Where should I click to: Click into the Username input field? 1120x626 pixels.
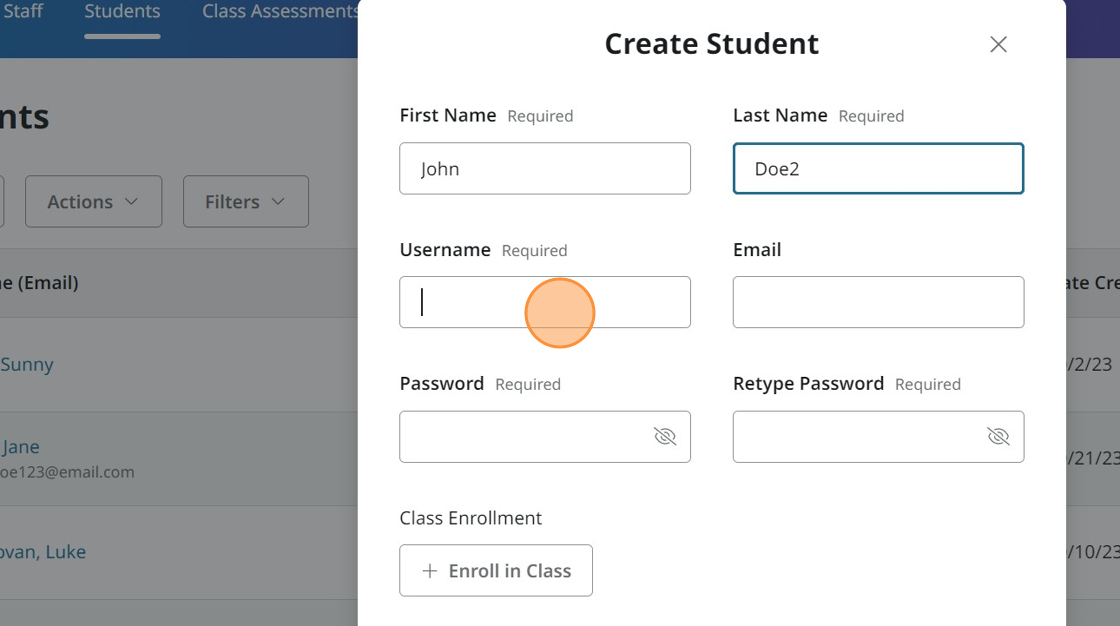coord(544,302)
